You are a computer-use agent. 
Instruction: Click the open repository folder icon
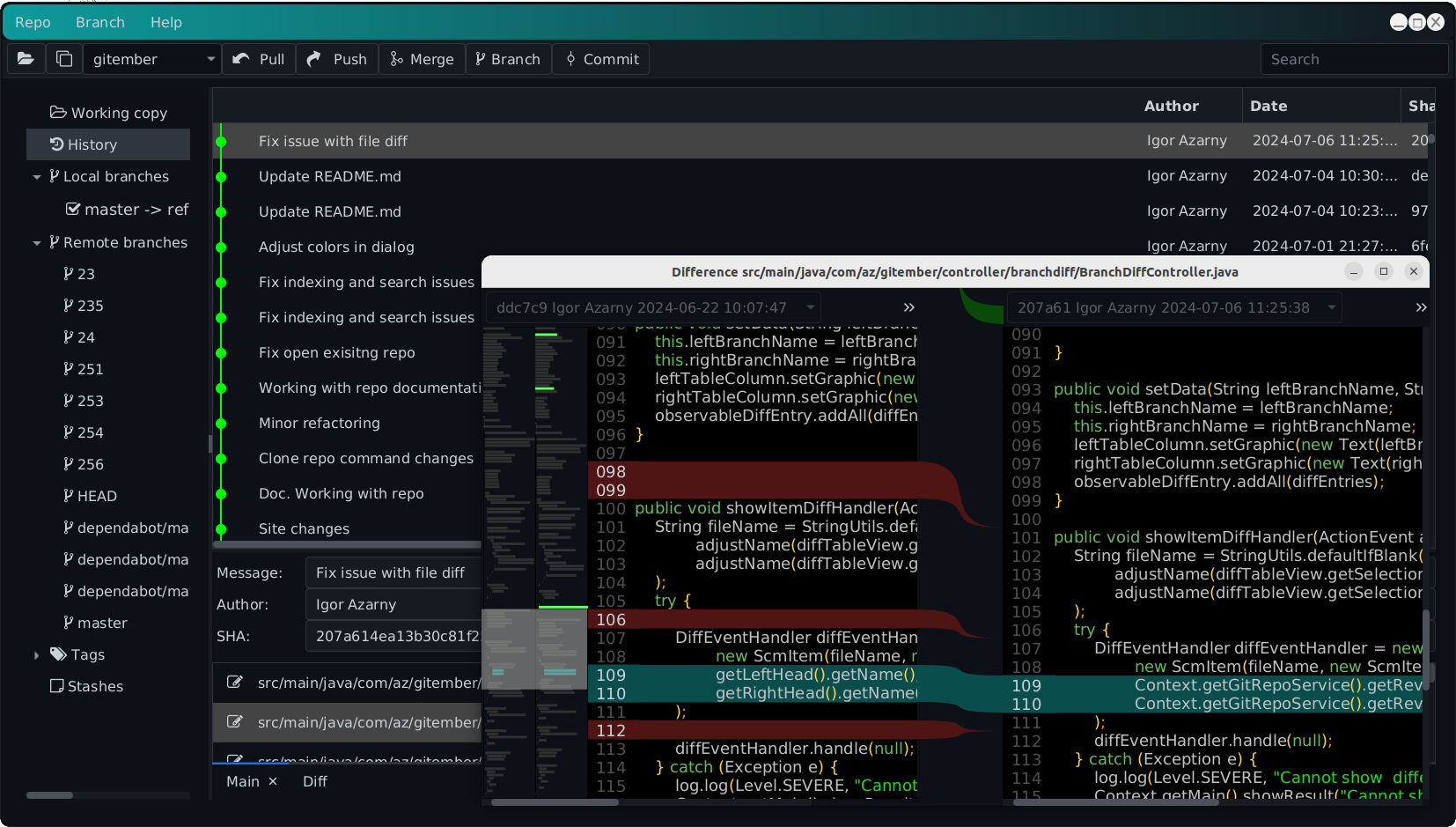[26, 59]
